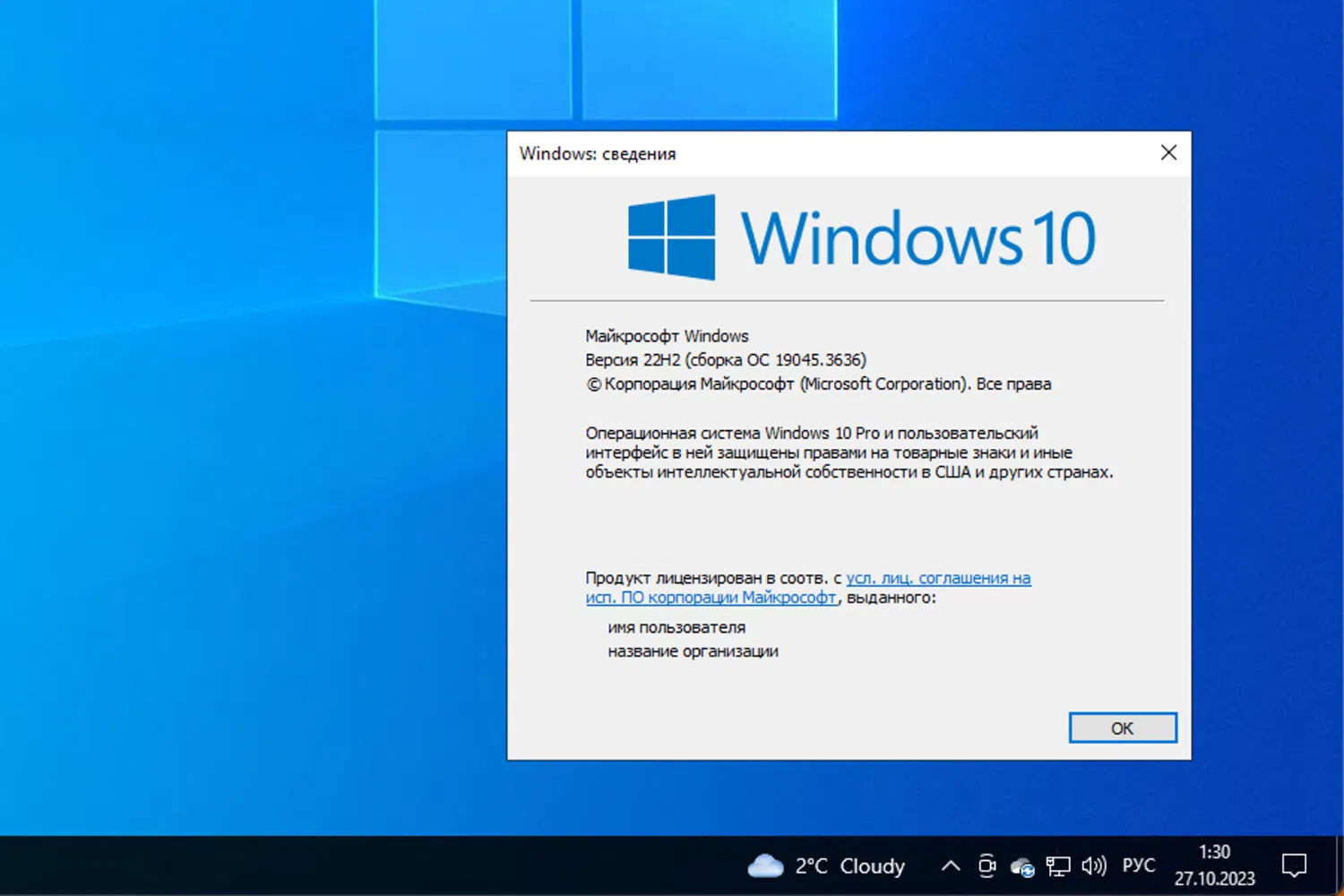Click the имя пользователя text field area

[676, 627]
